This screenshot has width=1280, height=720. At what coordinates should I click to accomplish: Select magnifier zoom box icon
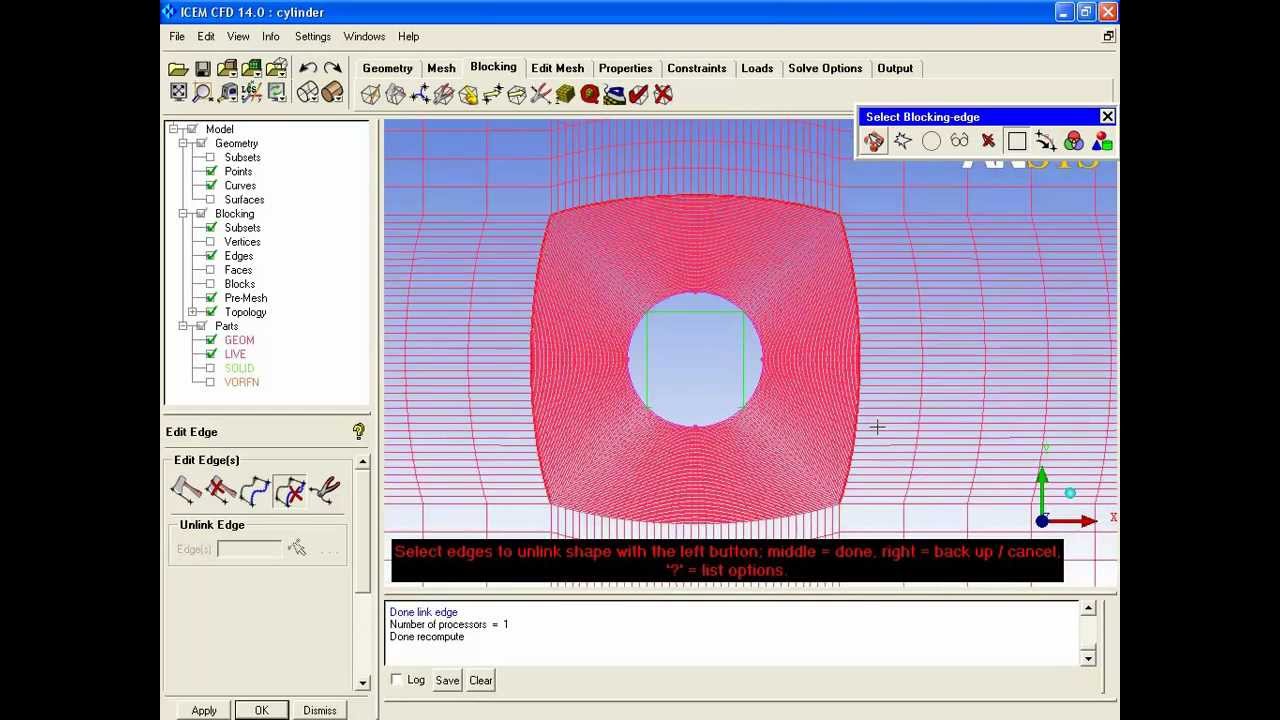coord(203,93)
